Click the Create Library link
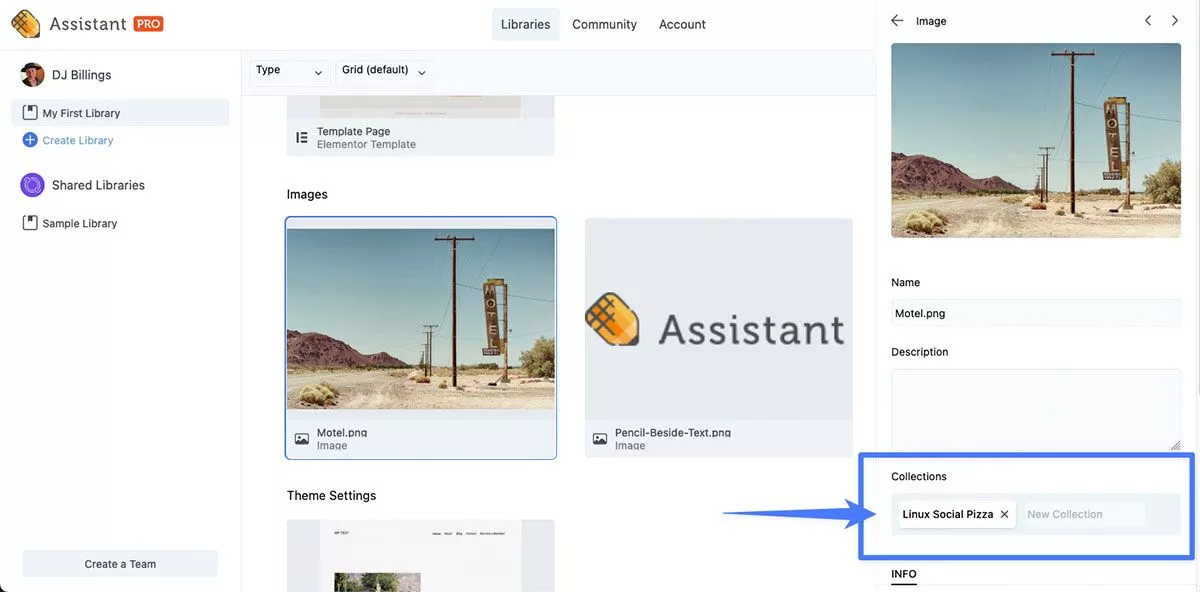Screen dimensions: 1200x592 click(x=78, y=140)
